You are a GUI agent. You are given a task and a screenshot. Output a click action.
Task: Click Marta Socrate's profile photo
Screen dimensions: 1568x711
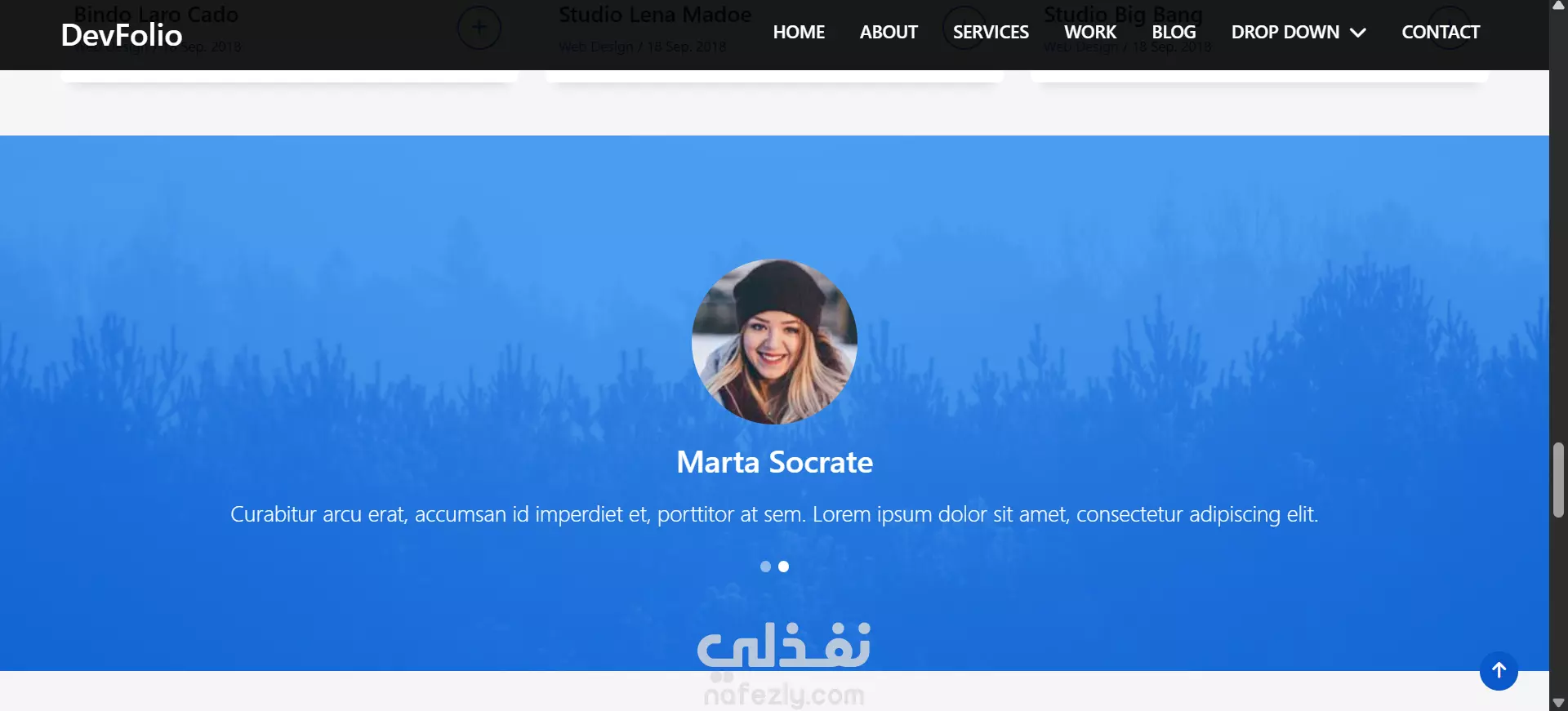[774, 341]
